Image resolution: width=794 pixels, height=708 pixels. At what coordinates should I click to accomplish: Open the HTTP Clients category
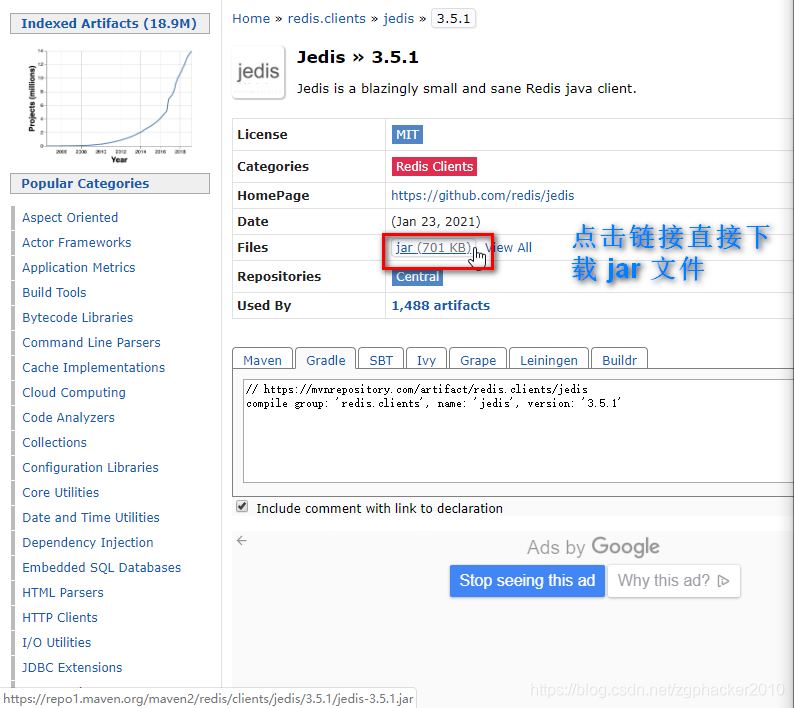click(x=60, y=617)
